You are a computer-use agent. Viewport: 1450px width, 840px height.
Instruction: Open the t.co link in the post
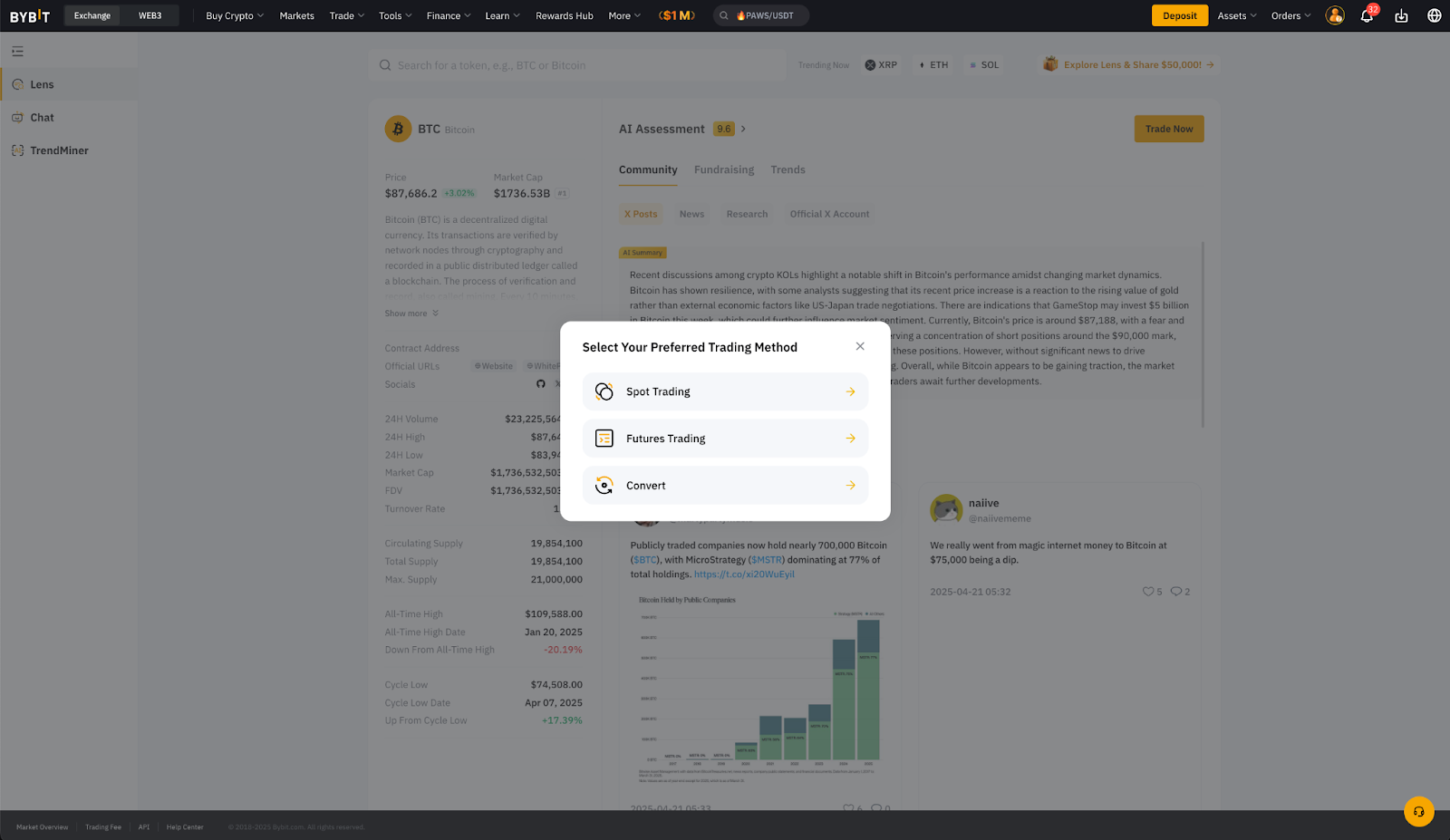pos(744,574)
